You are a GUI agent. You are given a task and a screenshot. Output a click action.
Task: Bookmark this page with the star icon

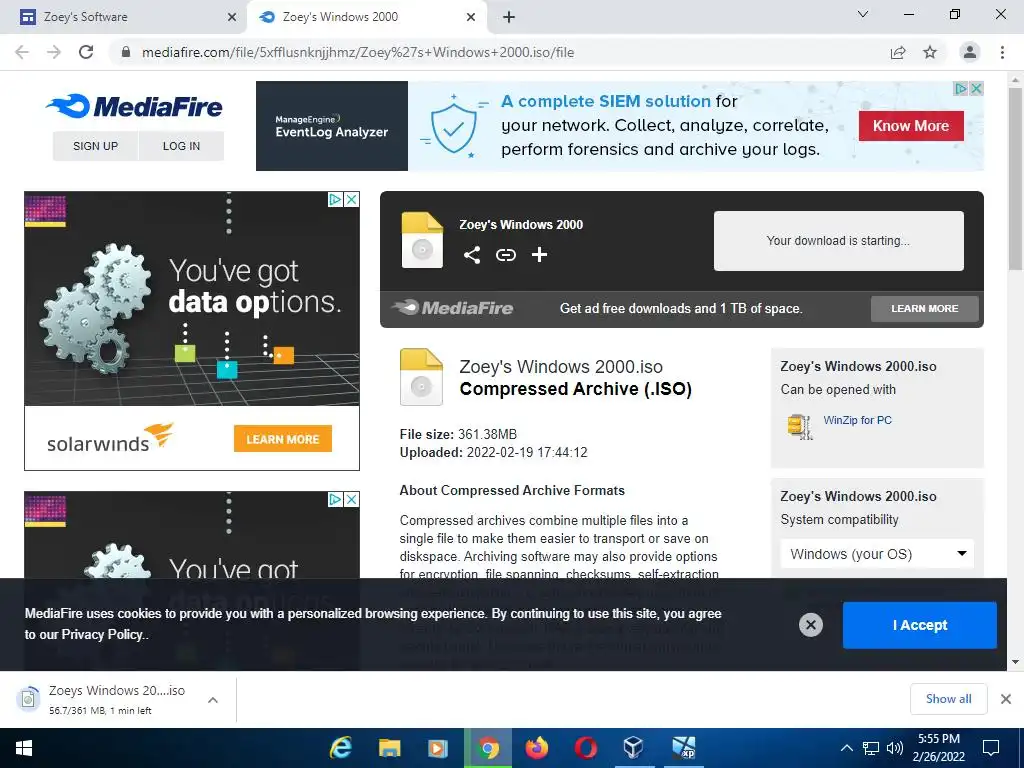(x=930, y=52)
